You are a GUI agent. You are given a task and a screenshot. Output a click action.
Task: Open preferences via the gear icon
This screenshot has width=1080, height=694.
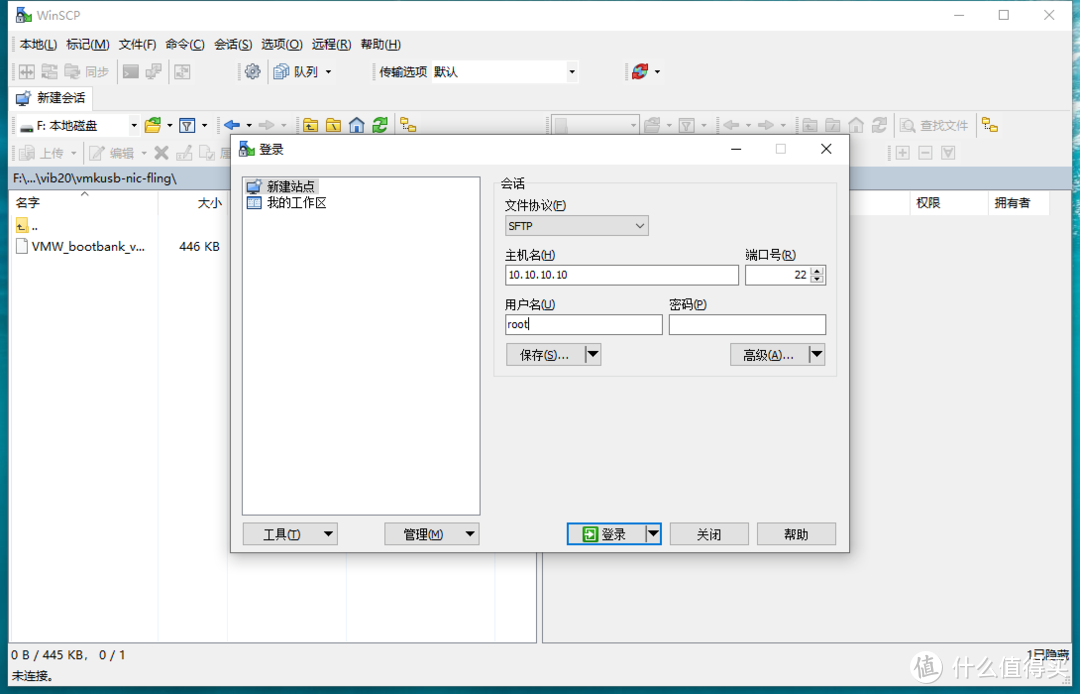coord(253,72)
